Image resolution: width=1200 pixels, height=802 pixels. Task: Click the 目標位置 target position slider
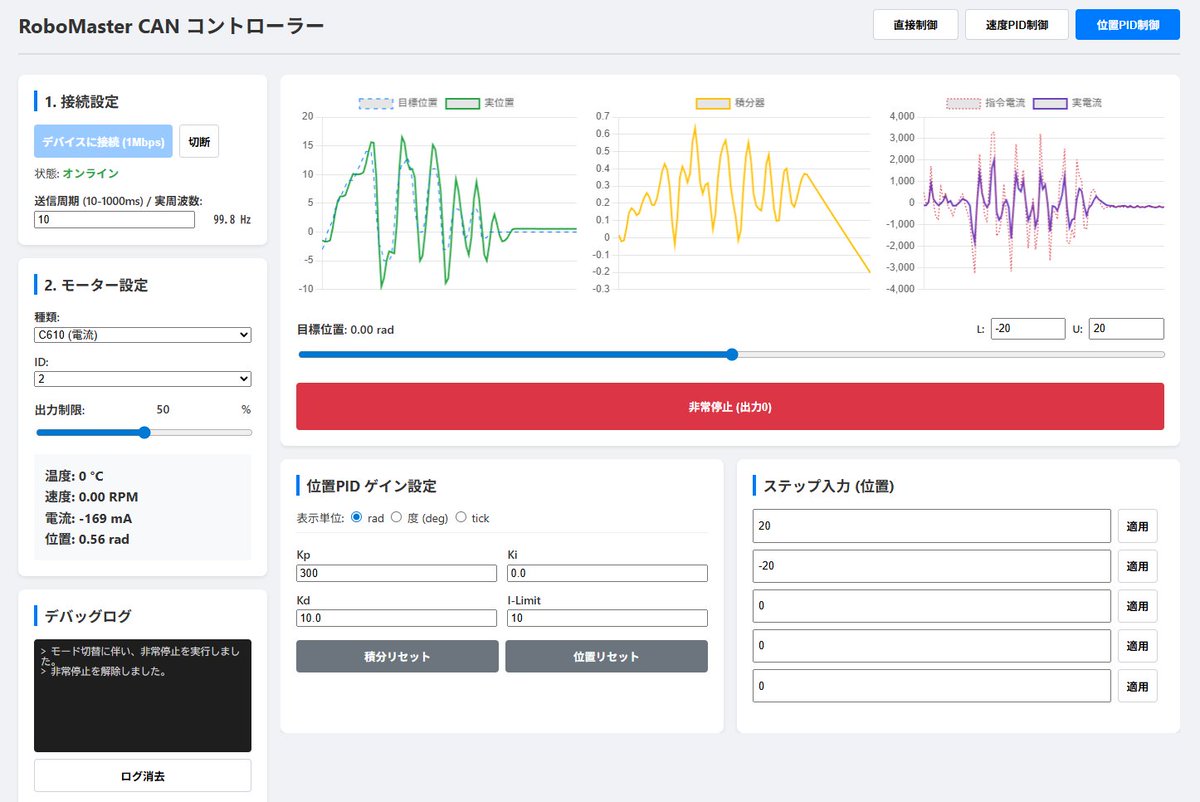[x=731, y=354]
